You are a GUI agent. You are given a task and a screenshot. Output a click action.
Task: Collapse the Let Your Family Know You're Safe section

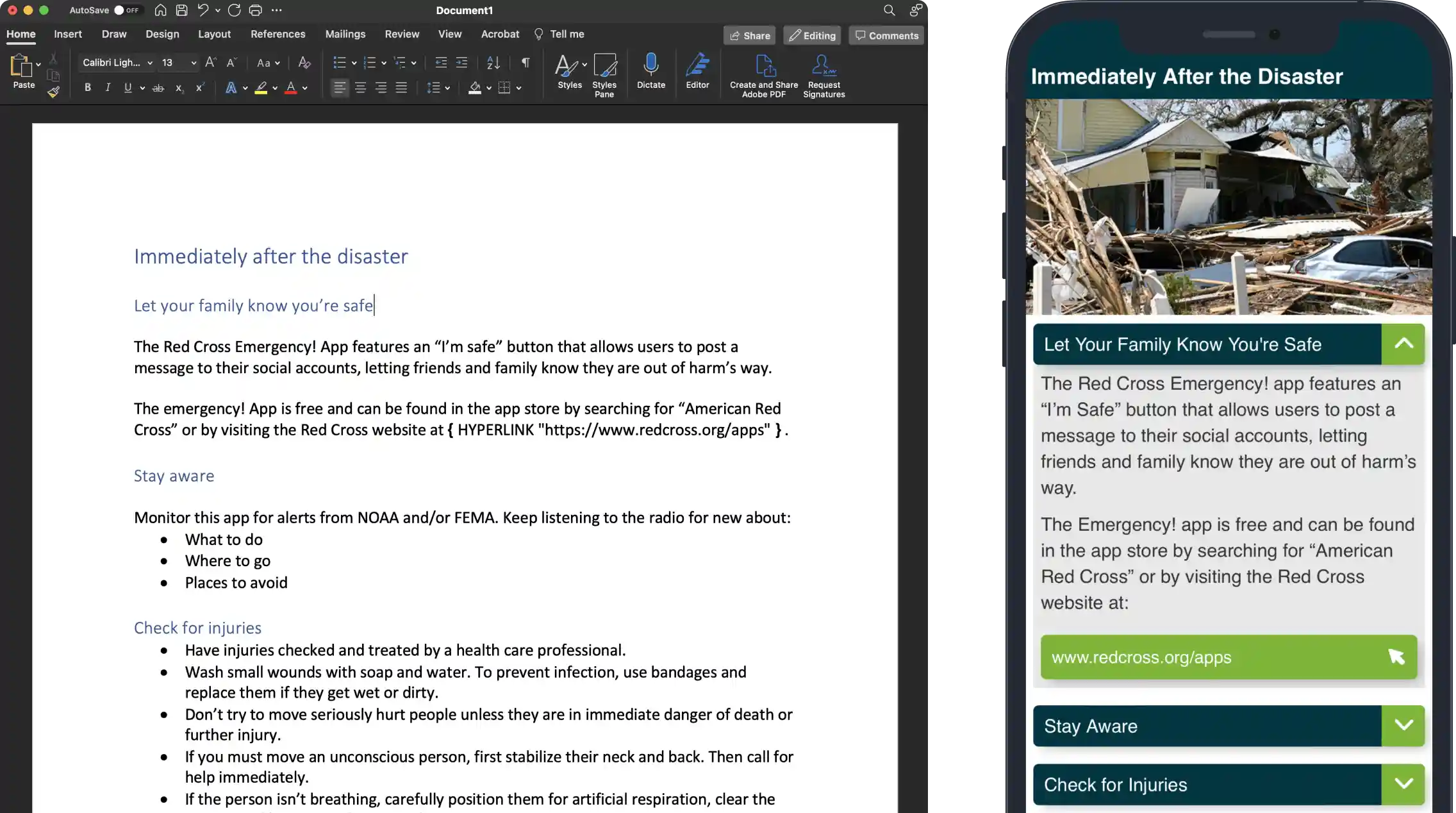click(1403, 344)
